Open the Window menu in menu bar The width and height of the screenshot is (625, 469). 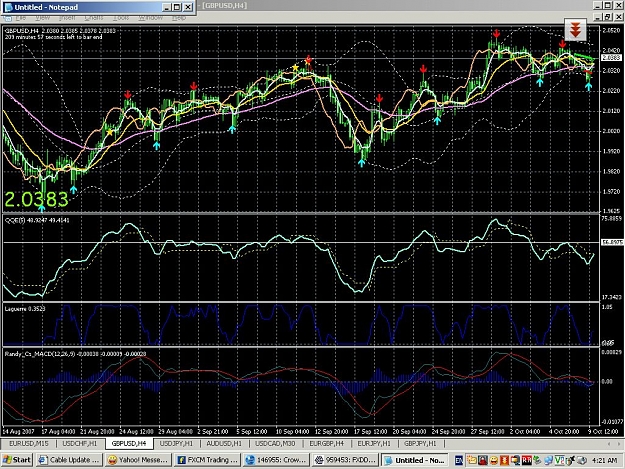coord(150,18)
